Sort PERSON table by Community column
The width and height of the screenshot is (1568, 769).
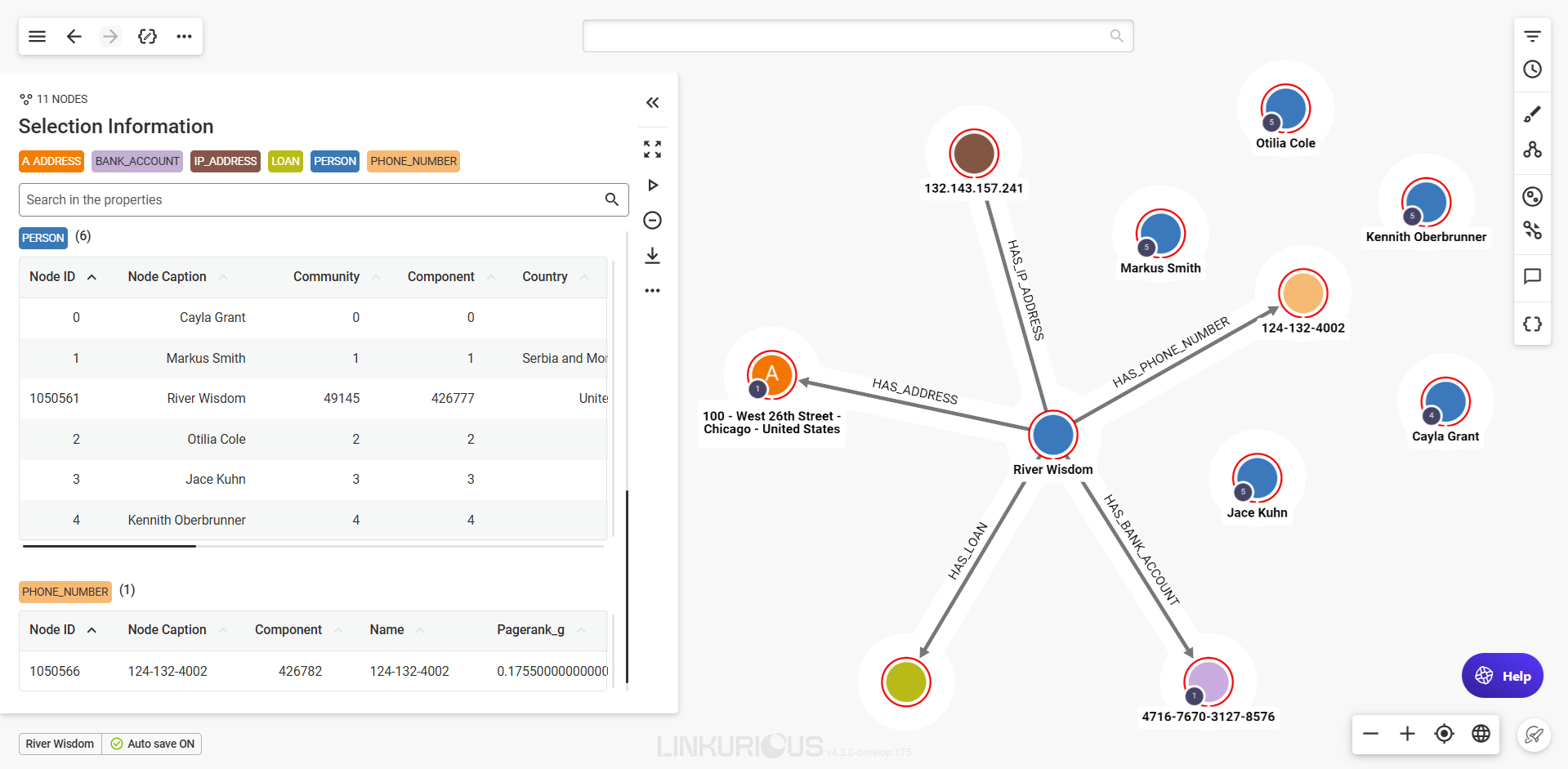(x=326, y=277)
